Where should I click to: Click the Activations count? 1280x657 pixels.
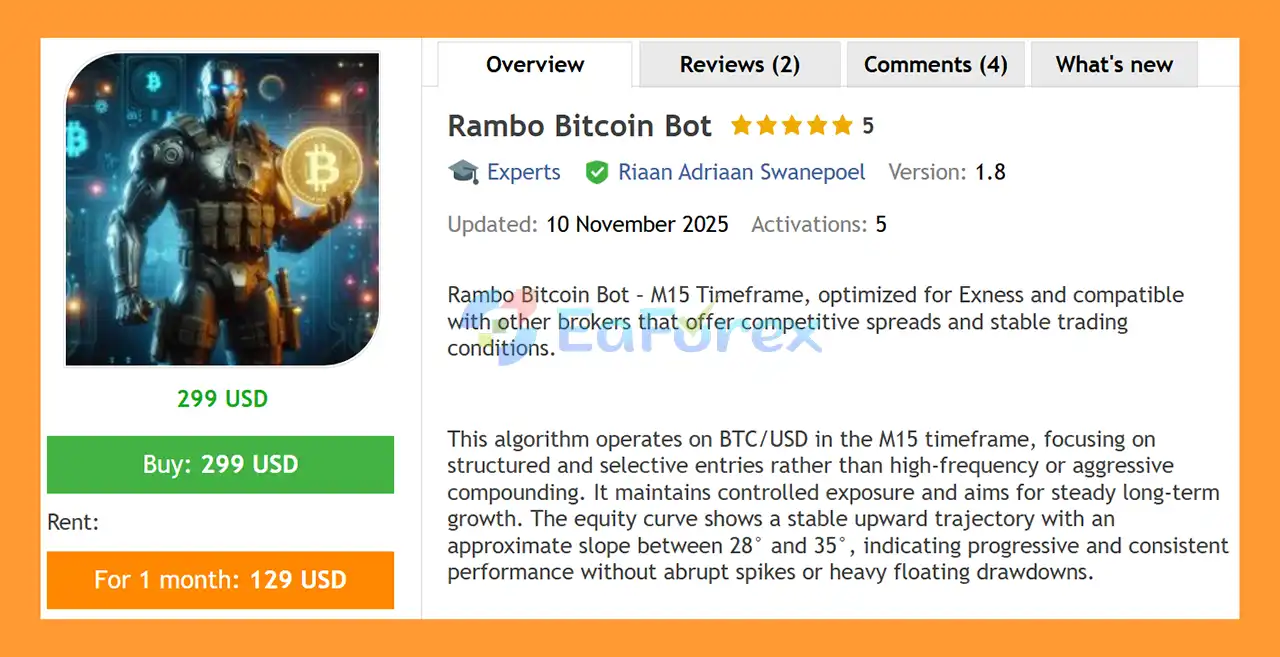(881, 224)
